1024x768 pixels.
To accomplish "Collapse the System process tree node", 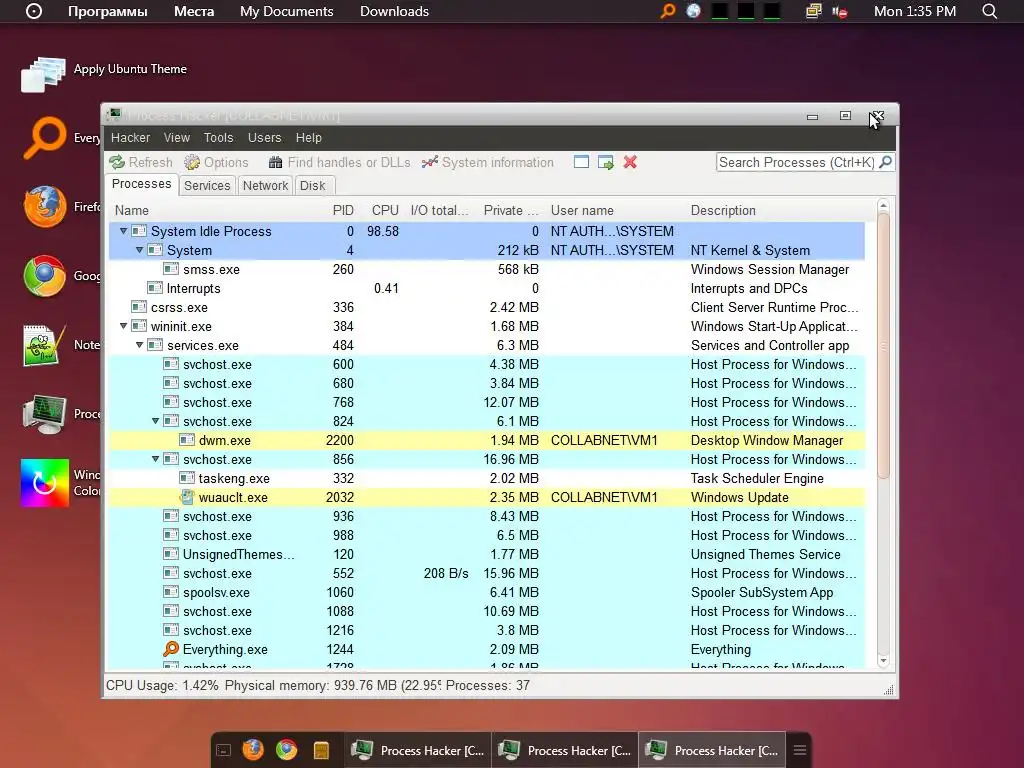I will (139, 250).
